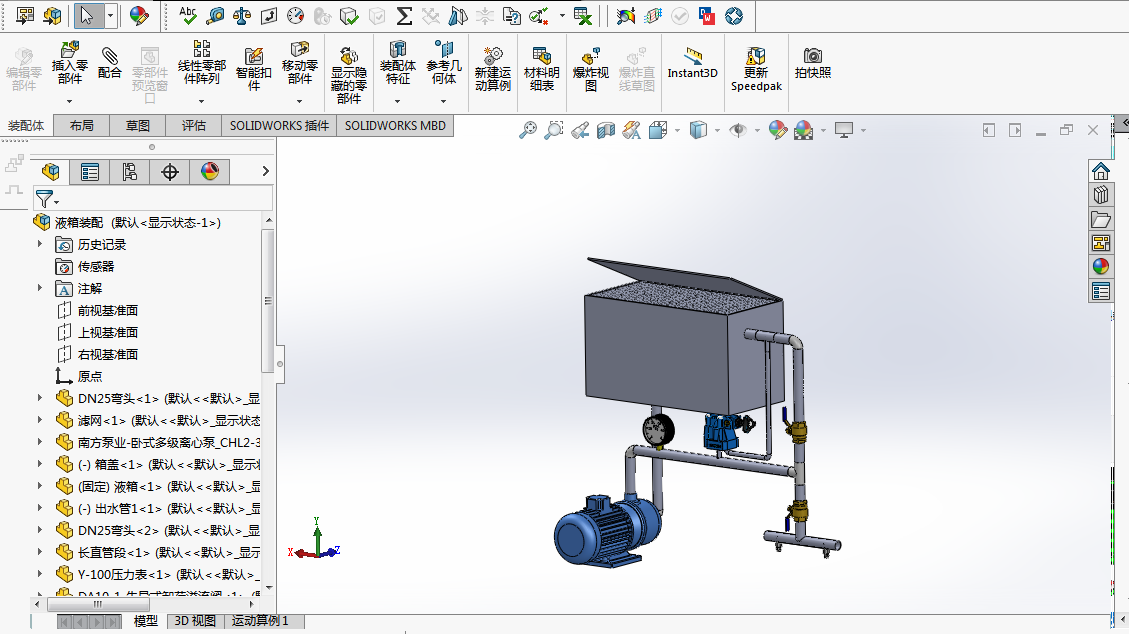Switch to the 评估 tab

pyautogui.click(x=194, y=126)
